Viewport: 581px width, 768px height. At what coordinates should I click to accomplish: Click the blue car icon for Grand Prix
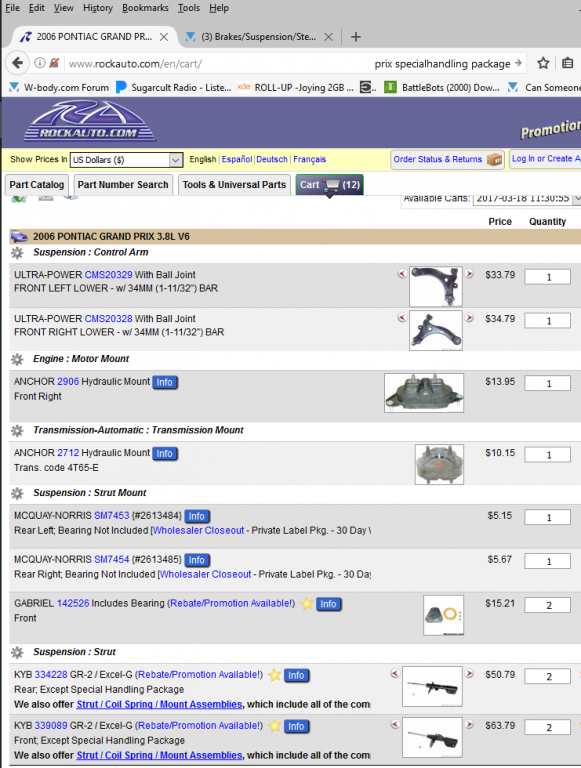(x=19, y=237)
